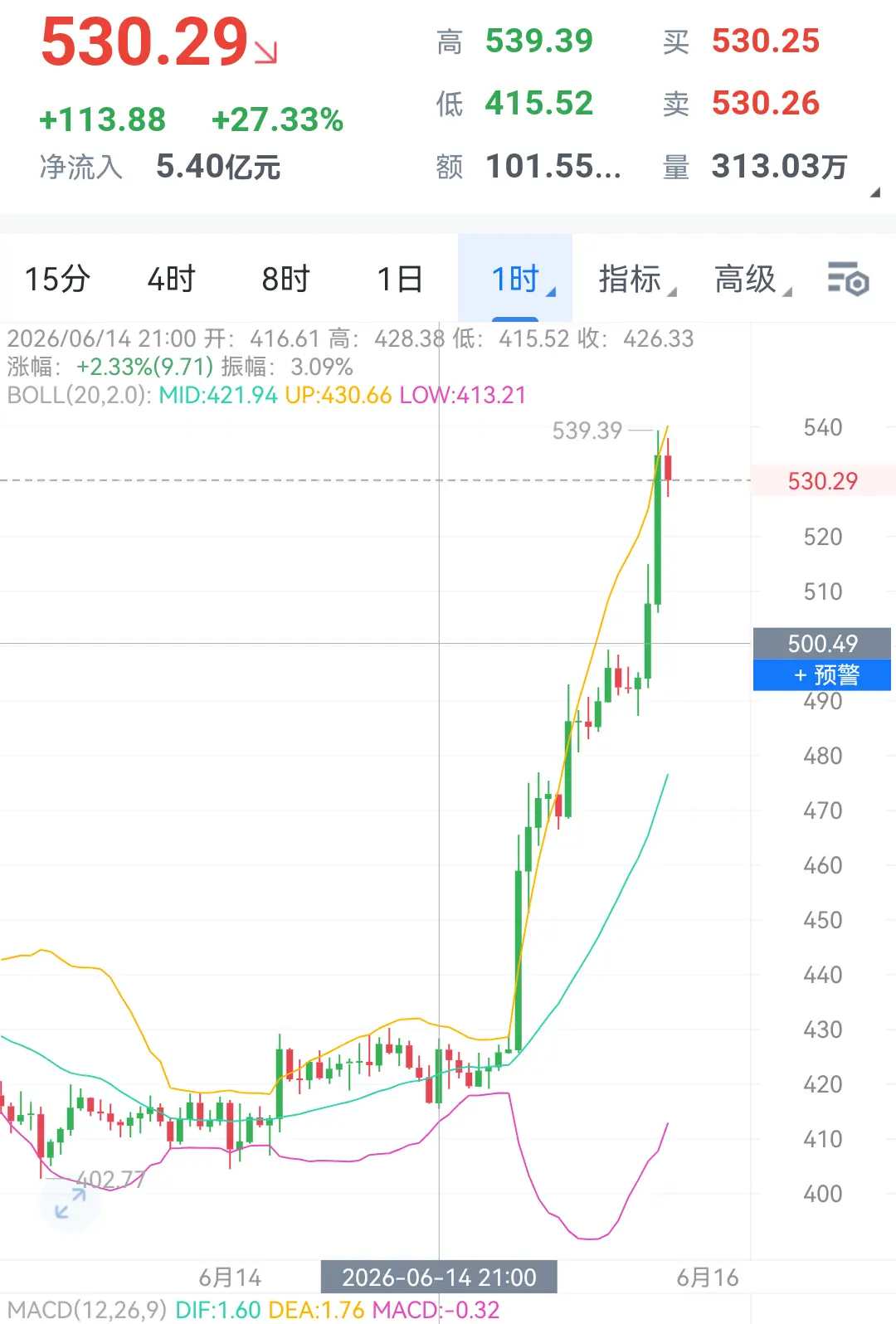Tap the fullscreen expand arrows icon
The width and height of the screenshot is (896, 1324).
(71, 1203)
